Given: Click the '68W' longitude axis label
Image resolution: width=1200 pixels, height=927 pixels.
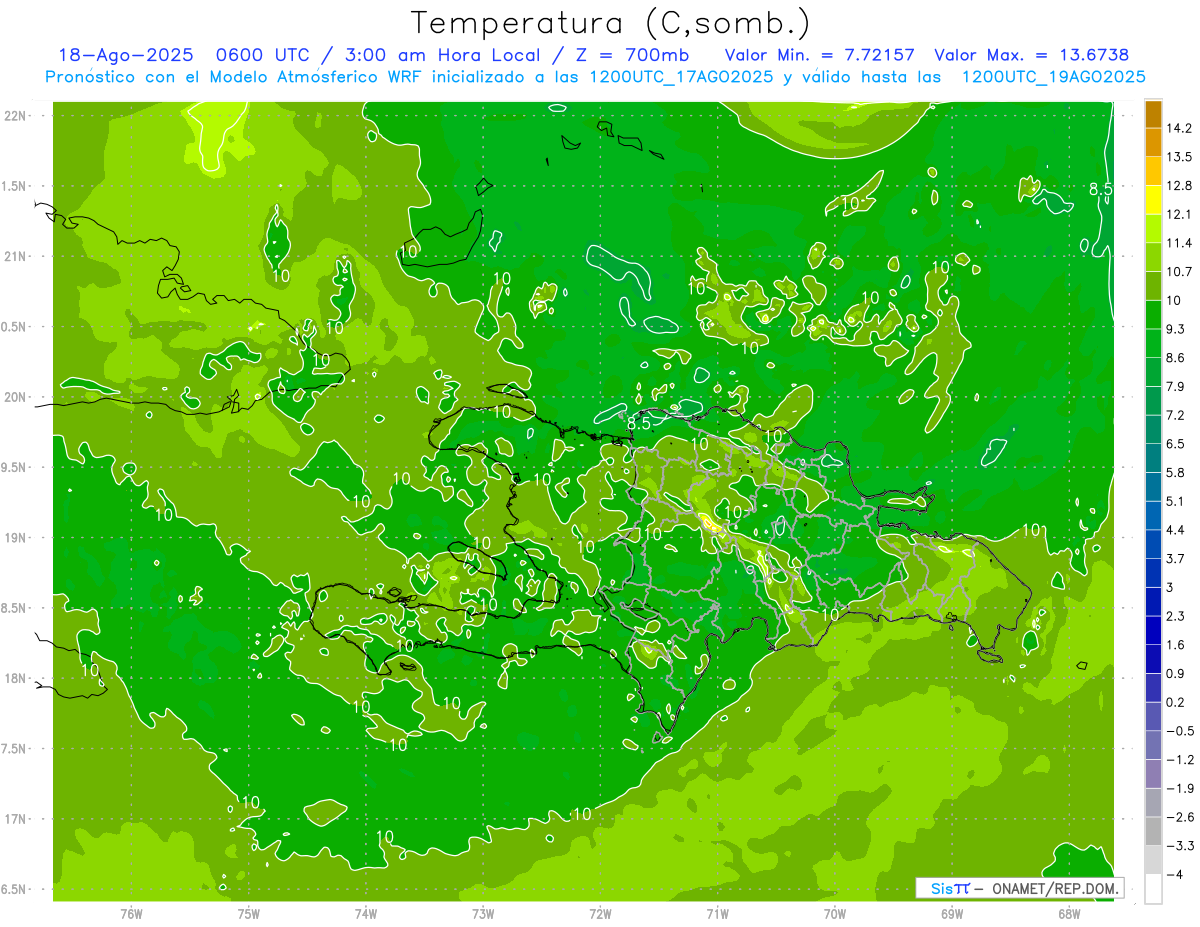Looking at the screenshot, I should tap(1069, 913).
